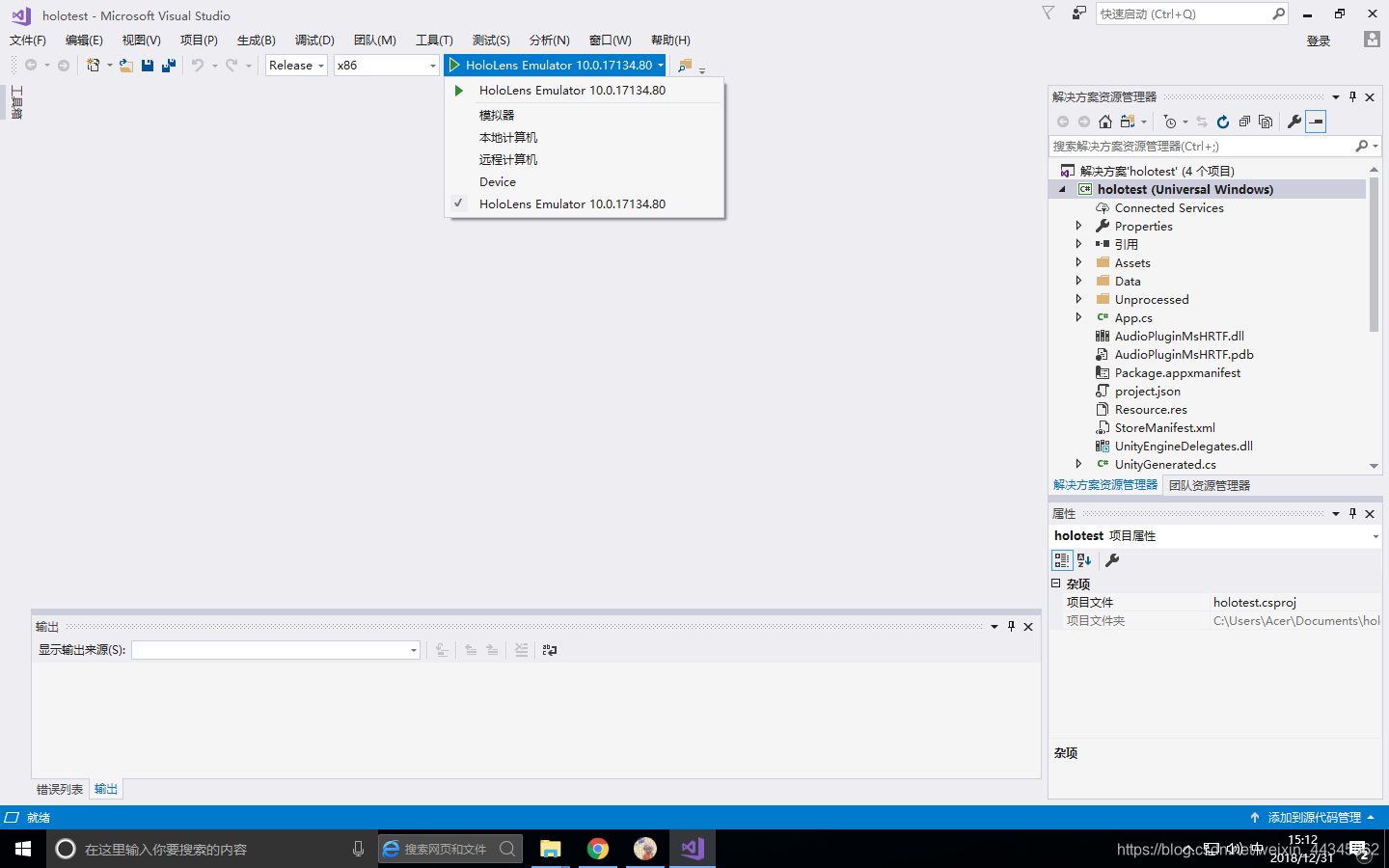The height and width of the screenshot is (868, 1389).
Task: Click the Redo arrow icon
Action: (x=231, y=66)
